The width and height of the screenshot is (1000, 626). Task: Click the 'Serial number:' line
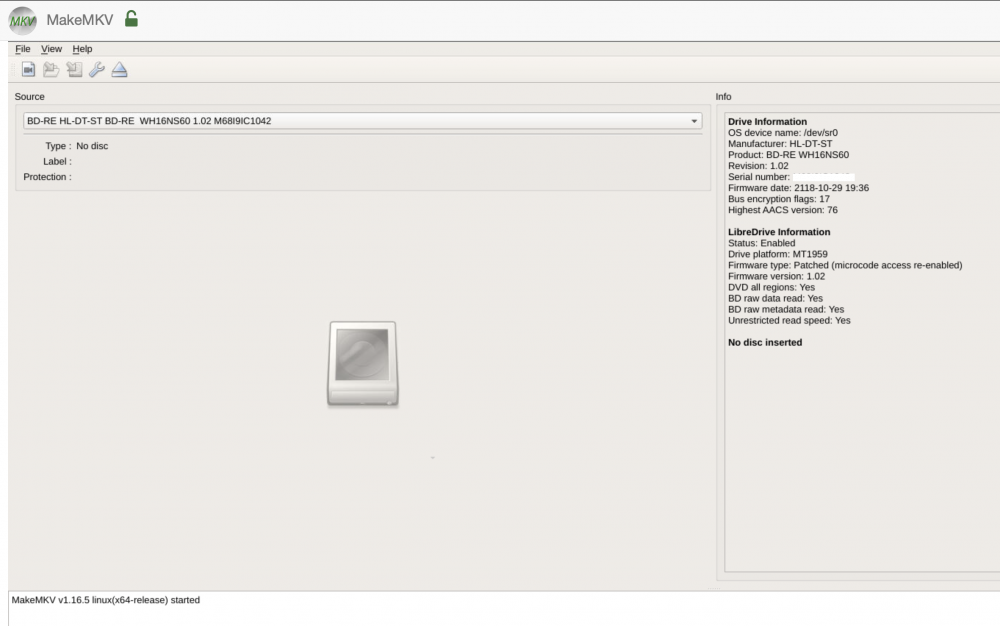pyautogui.click(x=759, y=177)
